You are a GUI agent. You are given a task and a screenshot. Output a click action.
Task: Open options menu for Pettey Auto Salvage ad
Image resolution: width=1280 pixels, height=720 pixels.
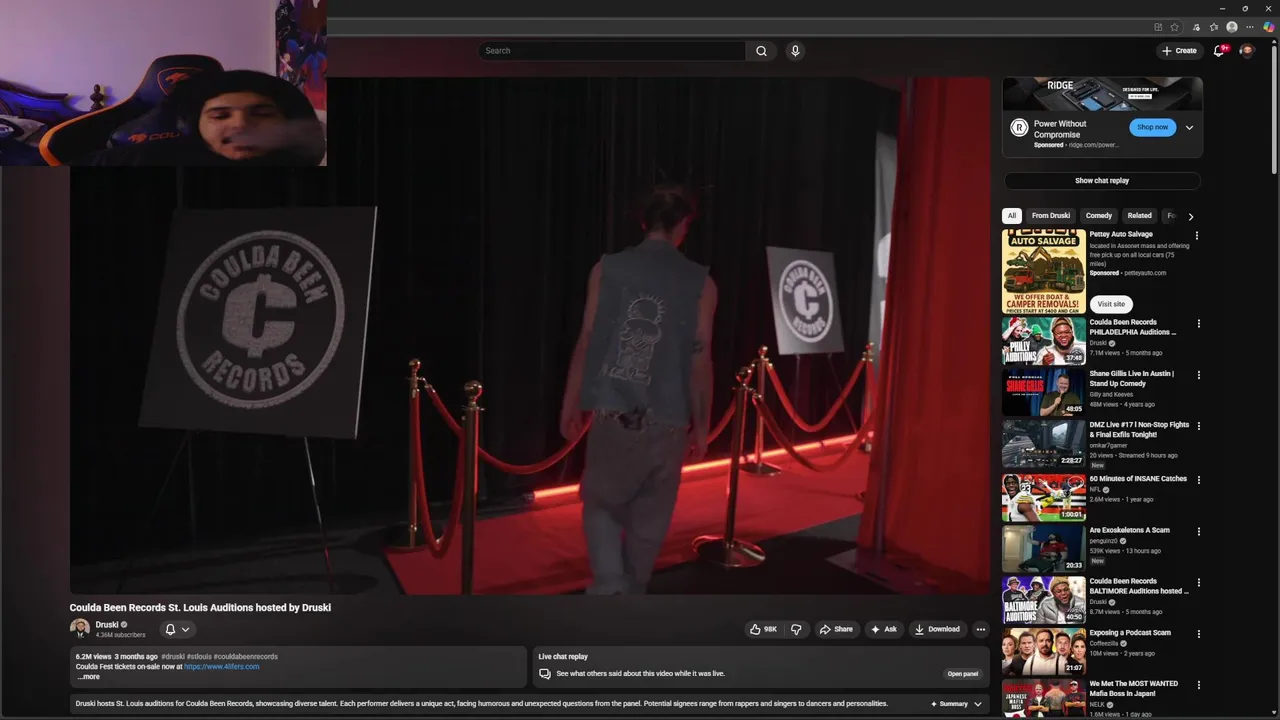[1197, 236]
